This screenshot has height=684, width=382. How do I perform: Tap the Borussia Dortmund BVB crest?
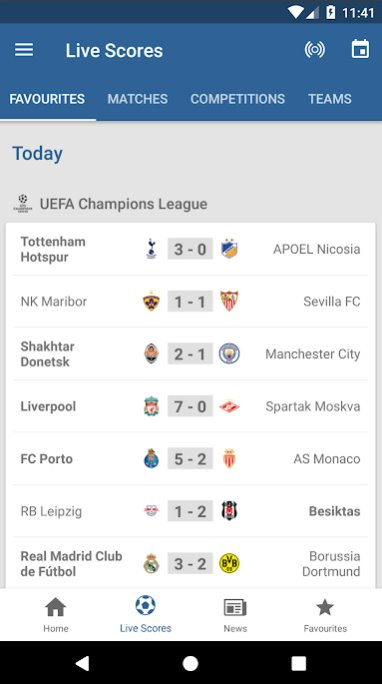coord(229,564)
